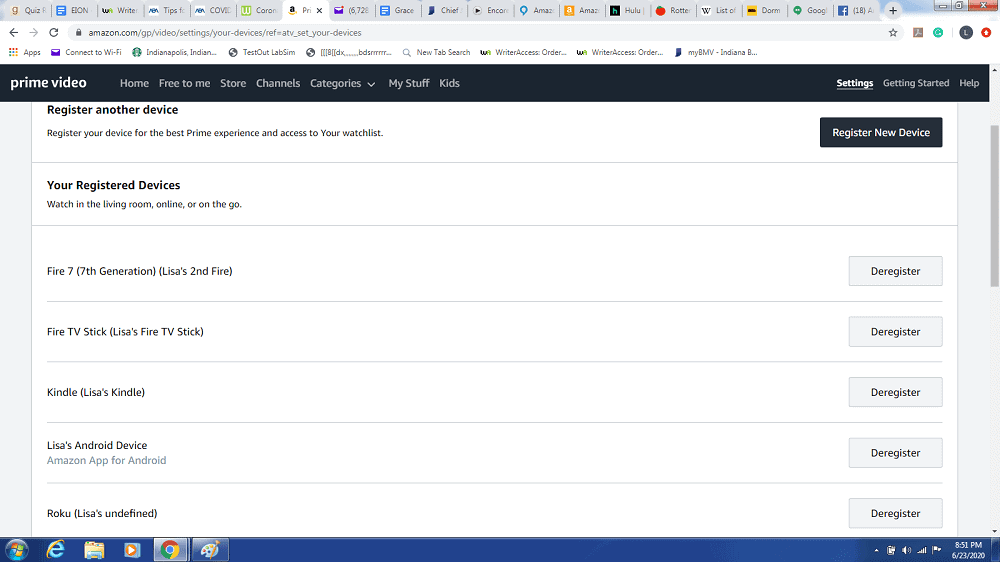Open the Help link

pyautogui.click(x=969, y=83)
